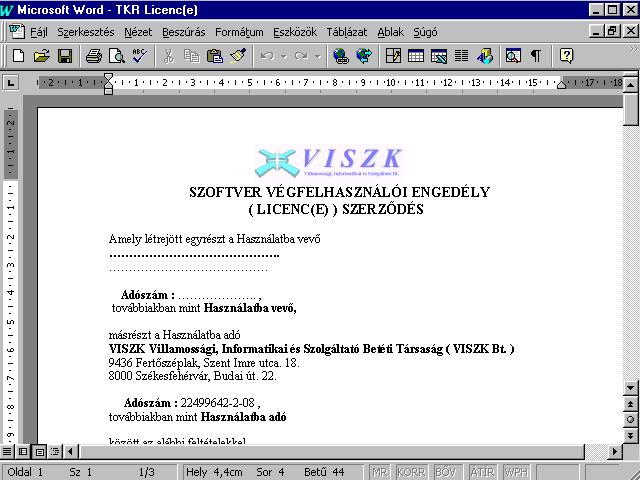Click the vertical scrollbar thumb
Viewport: 640px width, 480px height.
point(630,109)
